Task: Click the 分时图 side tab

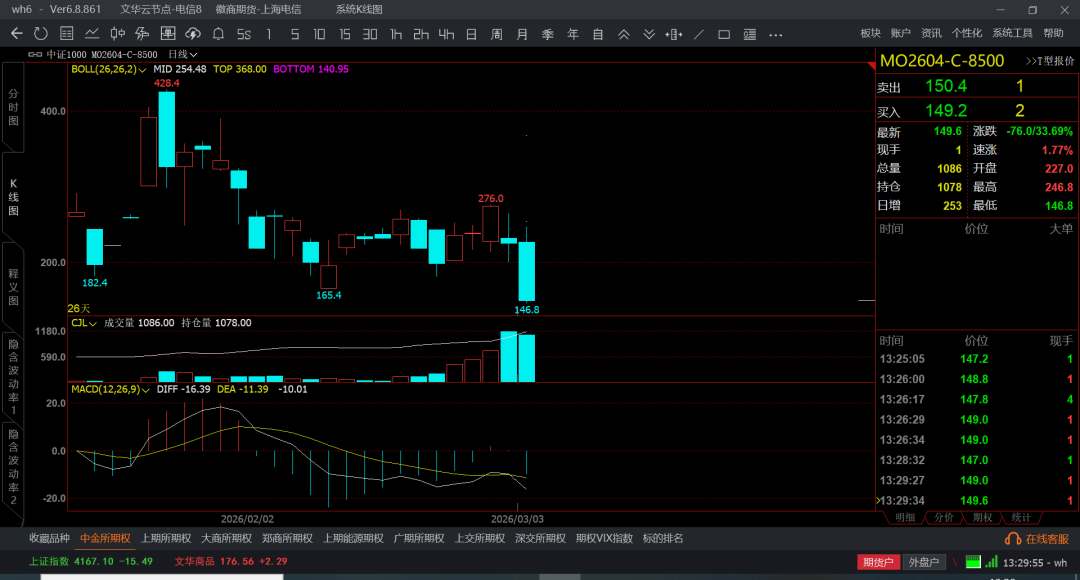Action: [13, 107]
